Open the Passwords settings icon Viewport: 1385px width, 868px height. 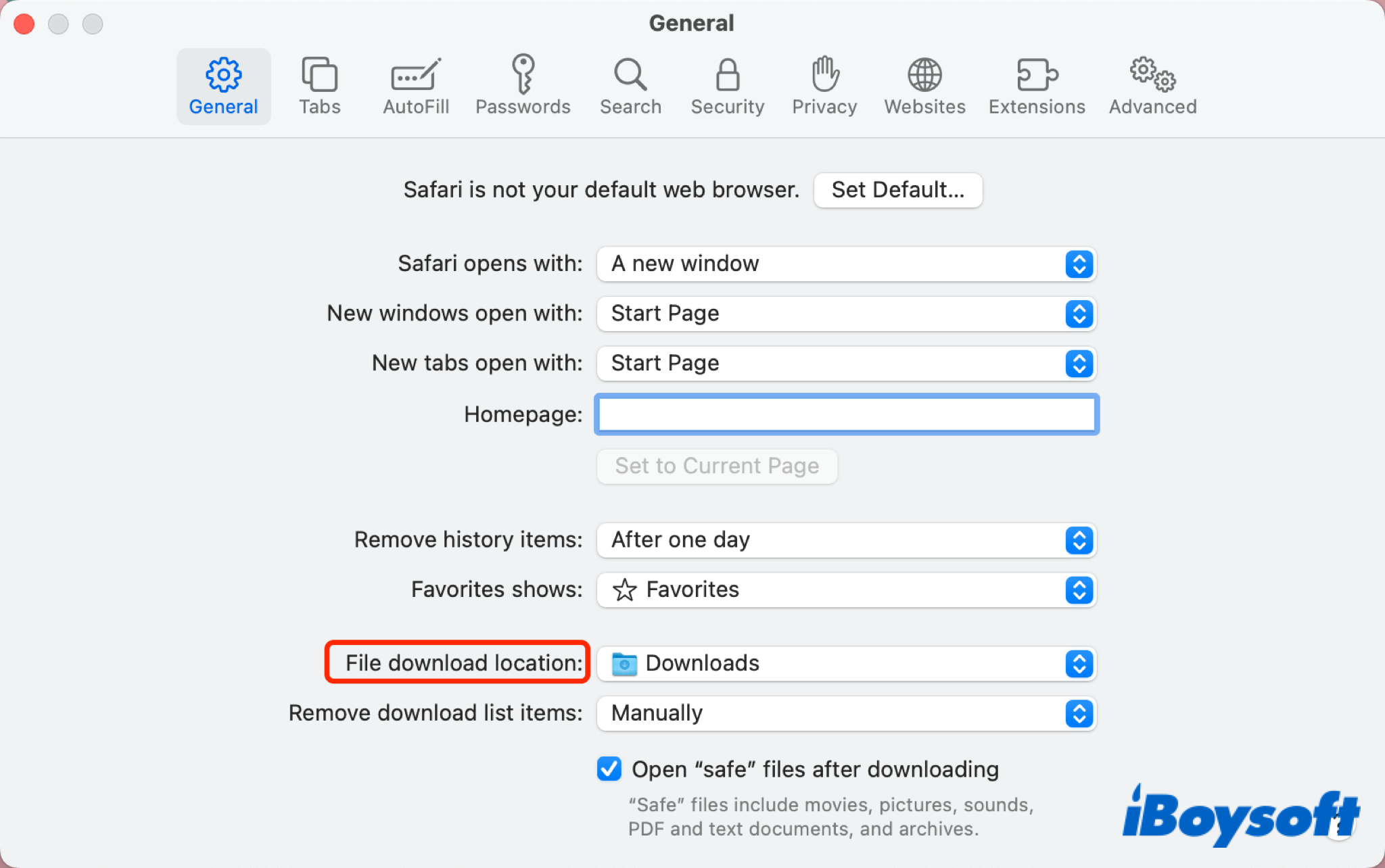point(521,84)
